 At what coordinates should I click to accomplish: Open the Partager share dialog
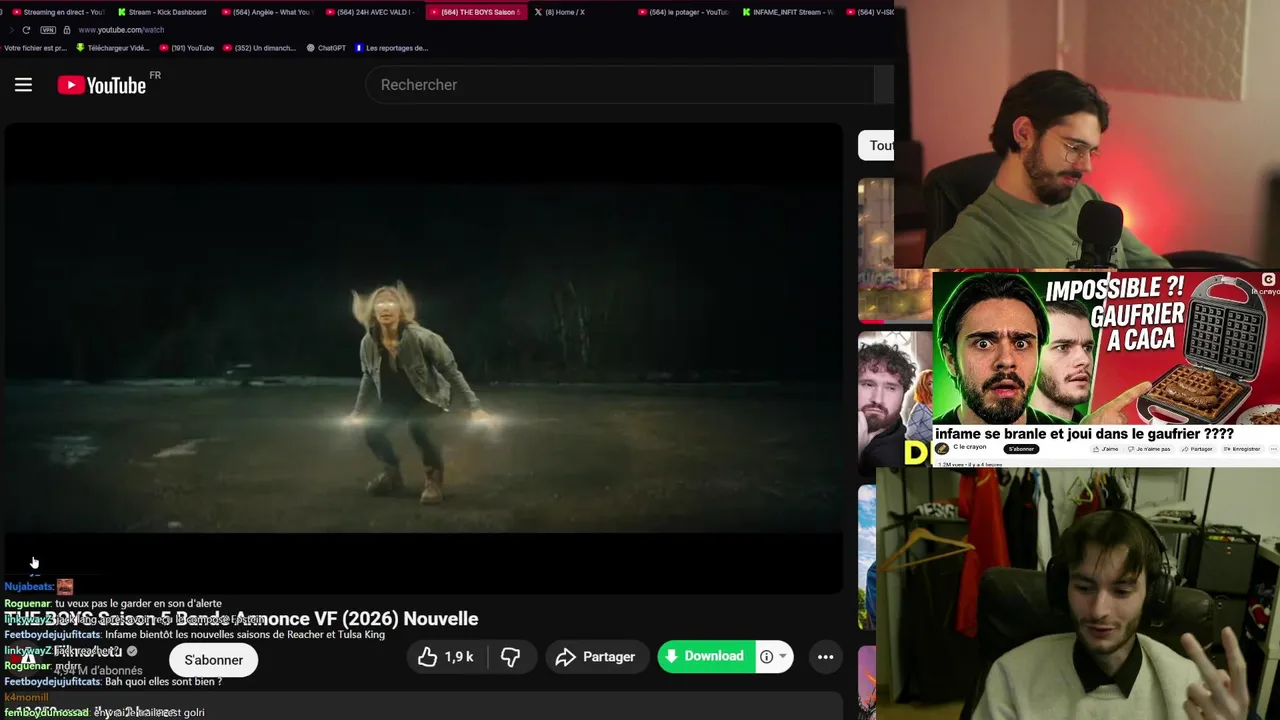coord(596,657)
